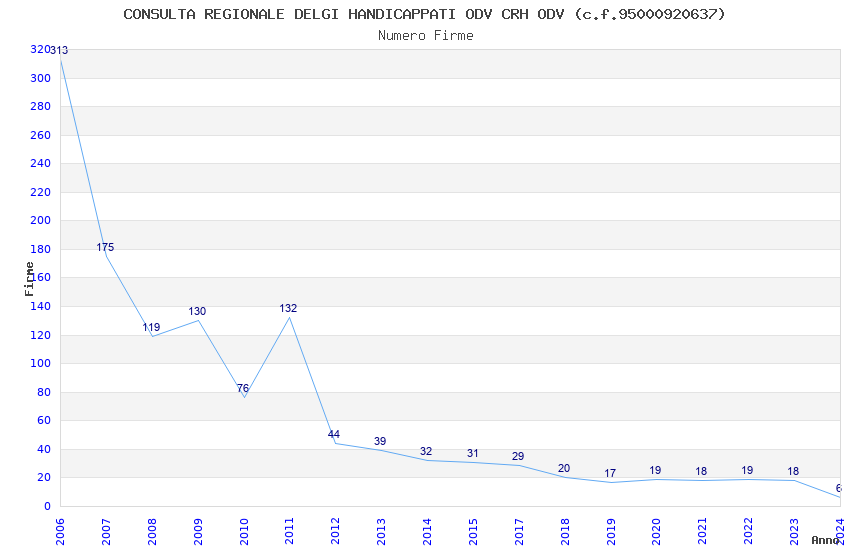Click the y-axis value 0
The width and height of the screenshot is (850, 550).
[x=48, y=506]
